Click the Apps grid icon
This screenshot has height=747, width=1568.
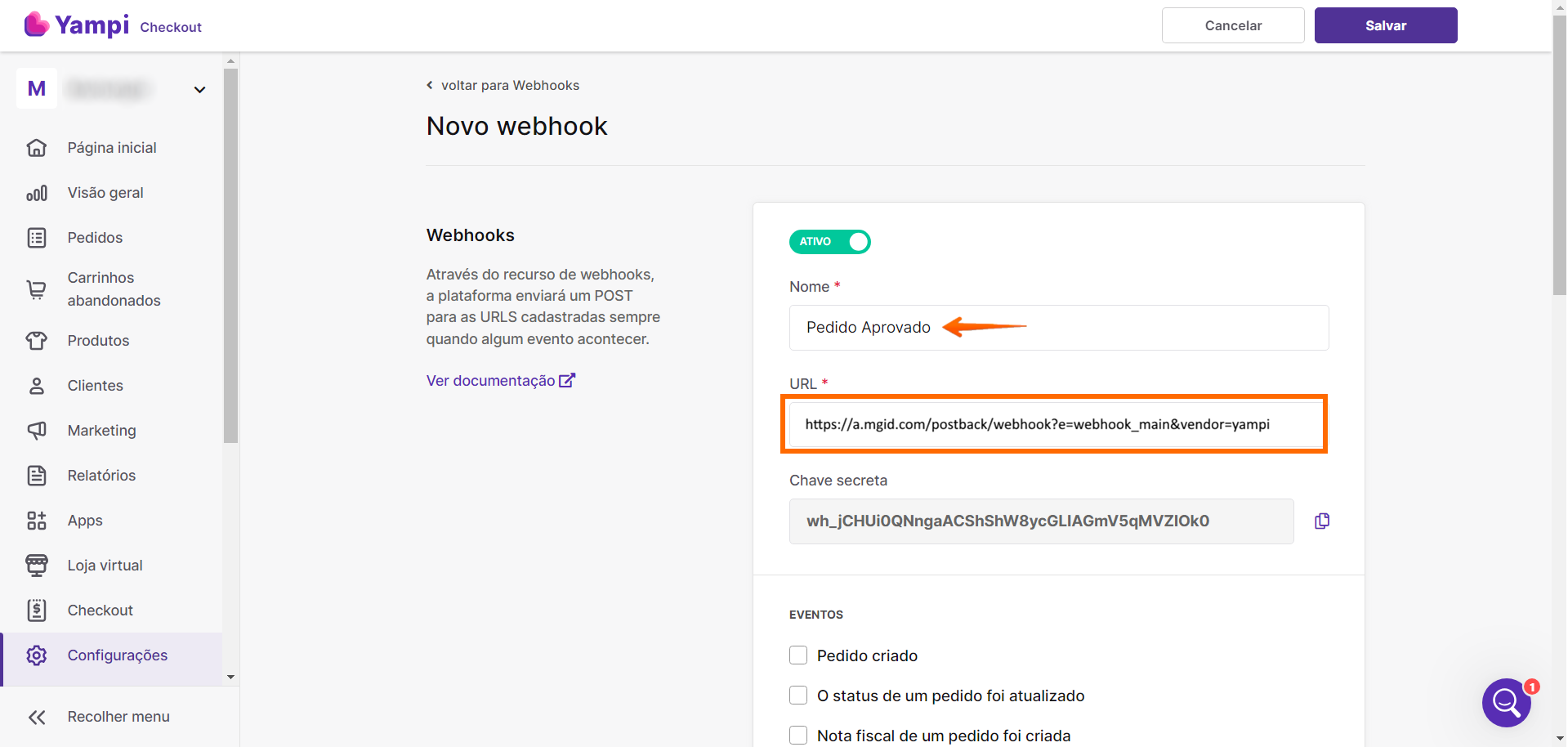[x=37, y=521]
